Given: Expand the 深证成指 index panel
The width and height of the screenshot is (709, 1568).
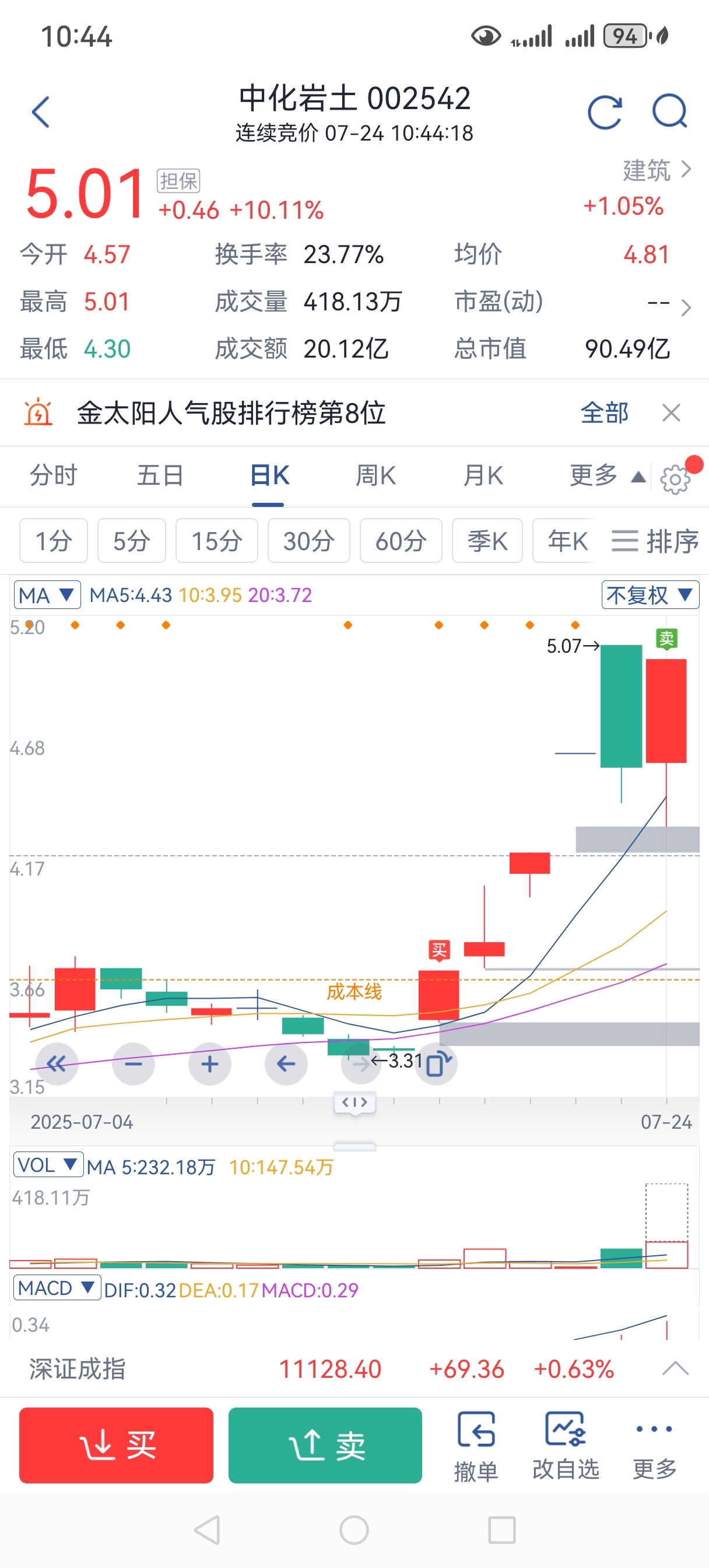Looking at the screenshot, I should [675, 1369].
